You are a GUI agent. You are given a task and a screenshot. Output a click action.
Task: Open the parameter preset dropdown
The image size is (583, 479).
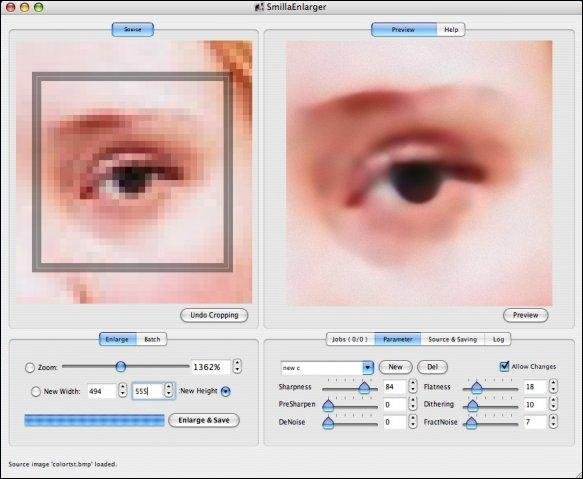[367, 367]
